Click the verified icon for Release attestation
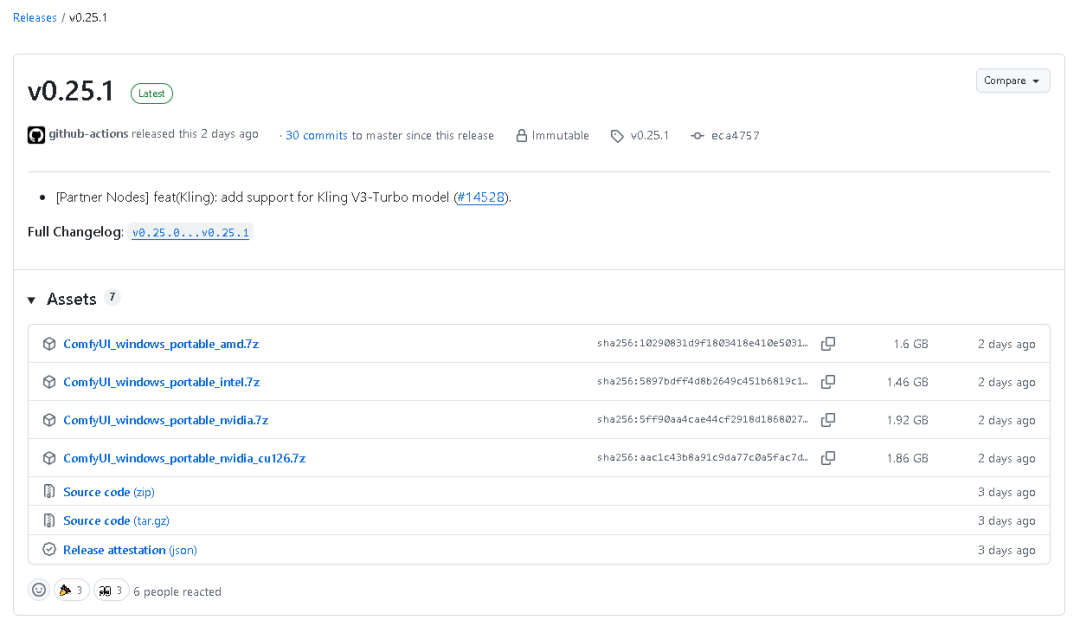 pyautogui.click(x=49, y=549)
